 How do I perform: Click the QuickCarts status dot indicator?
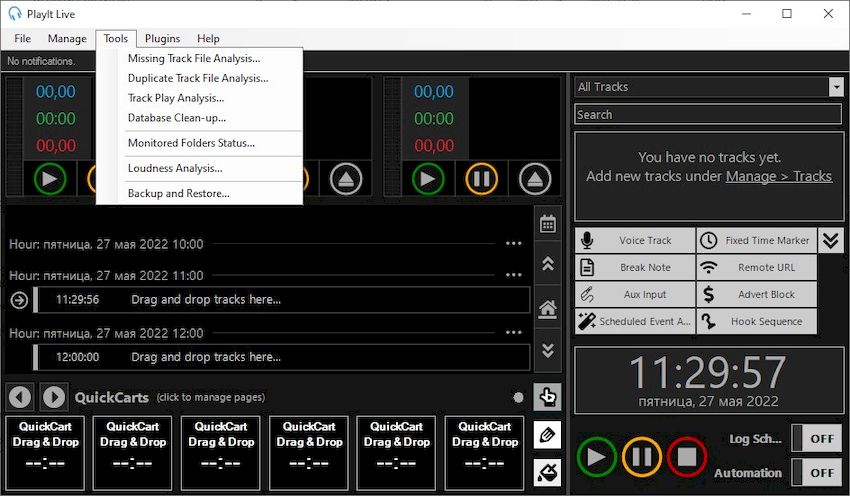pos(518,397)
